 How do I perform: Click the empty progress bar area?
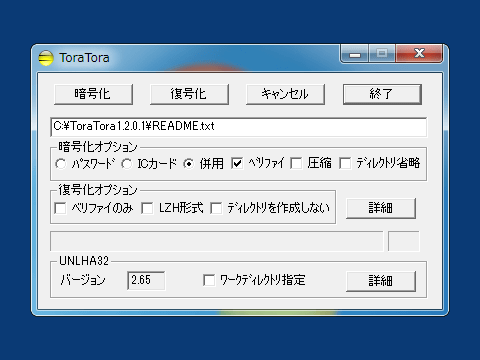click(217, 241)
